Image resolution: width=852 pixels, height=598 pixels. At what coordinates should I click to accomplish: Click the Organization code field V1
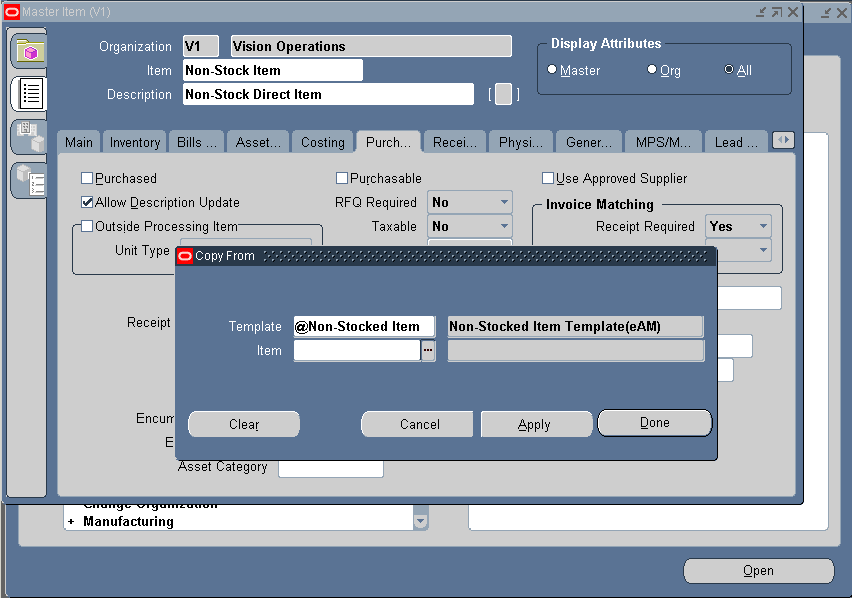[x=201, y=46]
